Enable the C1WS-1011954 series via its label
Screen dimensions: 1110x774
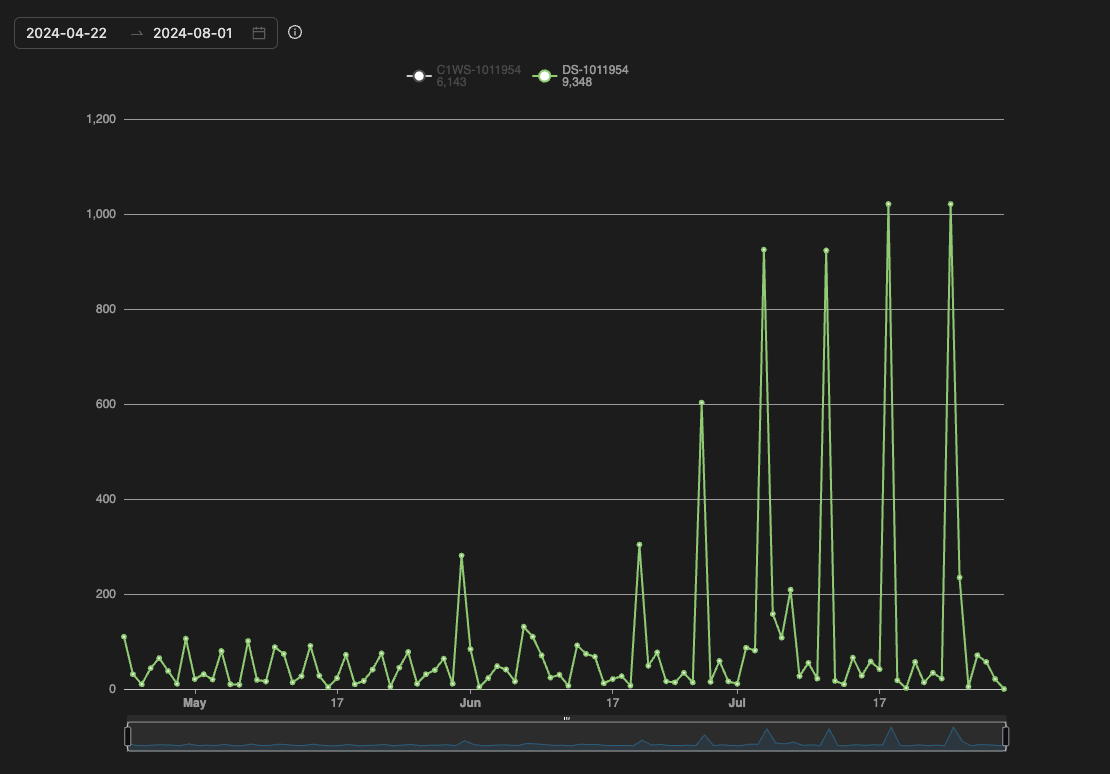pos(478,70)
